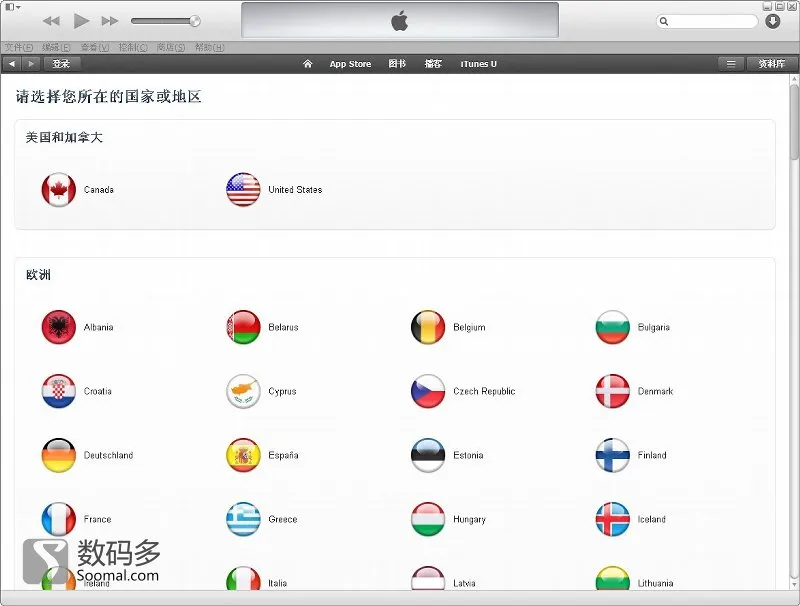This screenshot has height=606, width=800.
Task: Choose the Lithuania country link
Action: pos(656,583)
